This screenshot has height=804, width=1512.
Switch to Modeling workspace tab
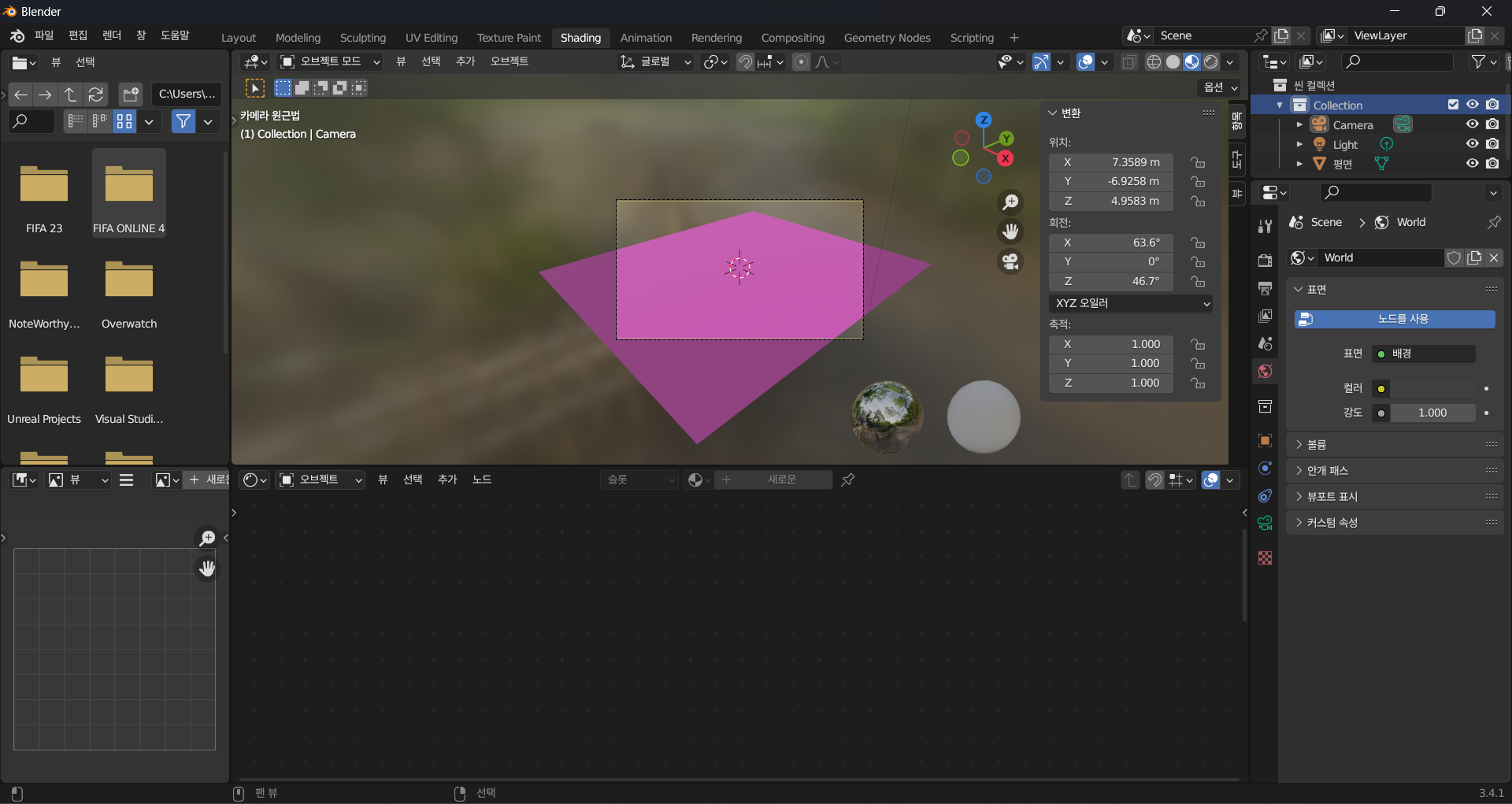coord(298,38)
